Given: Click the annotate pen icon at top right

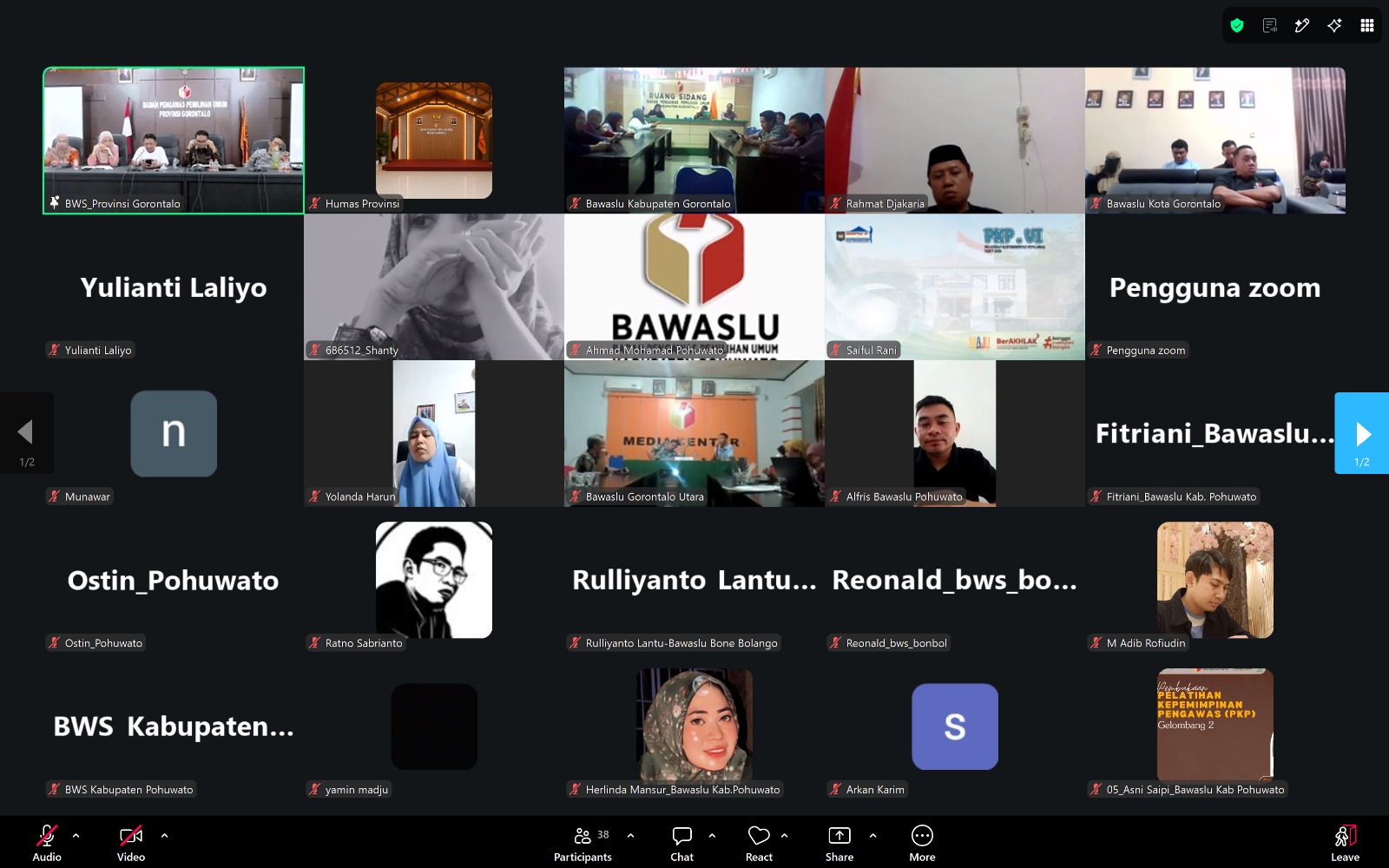Looking at the screenshot, I should [x=1302, y=25].
